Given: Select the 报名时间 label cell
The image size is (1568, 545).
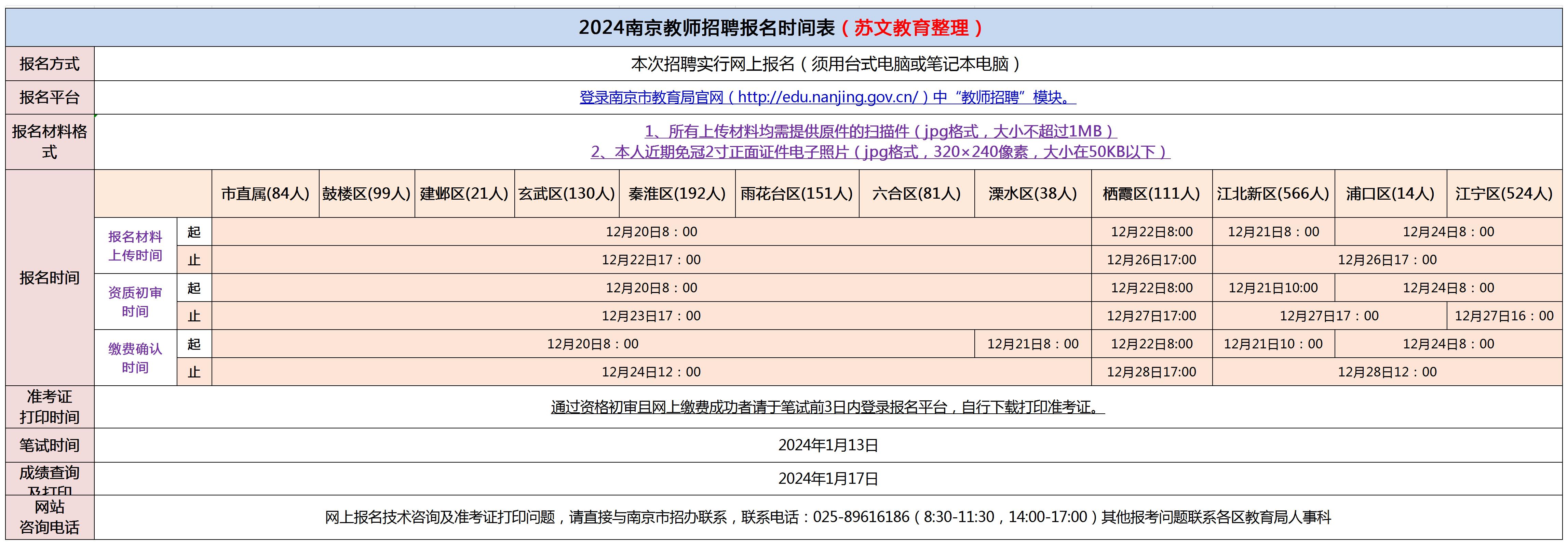Looking at the screenshot, I should (x=50, y=278).
